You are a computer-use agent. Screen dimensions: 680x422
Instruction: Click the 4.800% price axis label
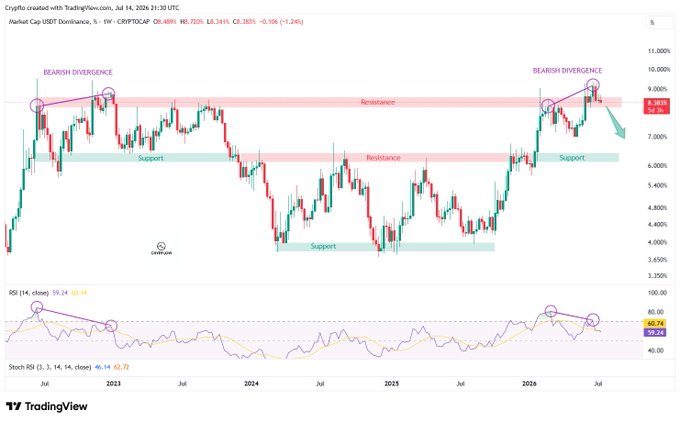click(659, 208)
